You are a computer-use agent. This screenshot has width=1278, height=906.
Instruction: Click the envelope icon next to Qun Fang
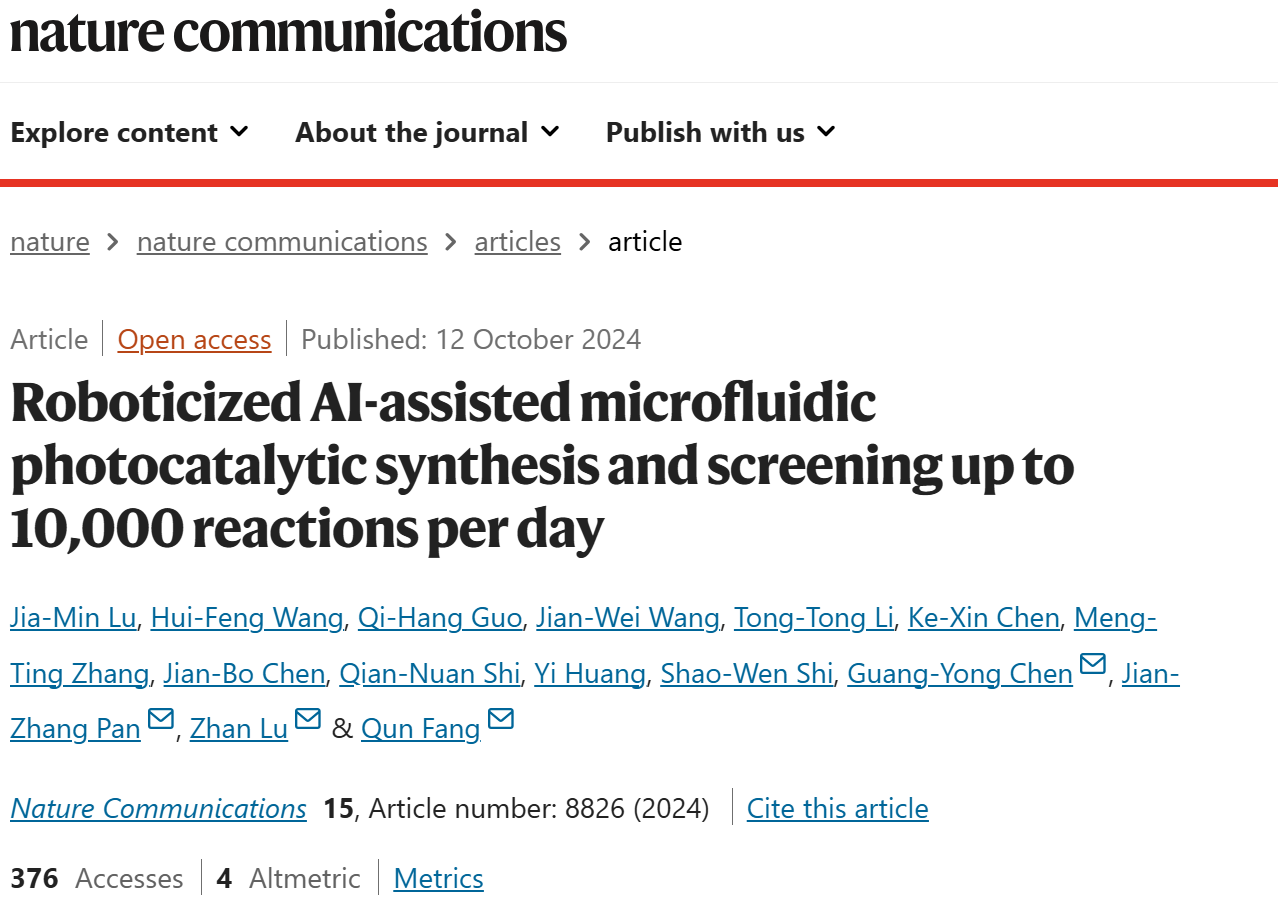501,719
